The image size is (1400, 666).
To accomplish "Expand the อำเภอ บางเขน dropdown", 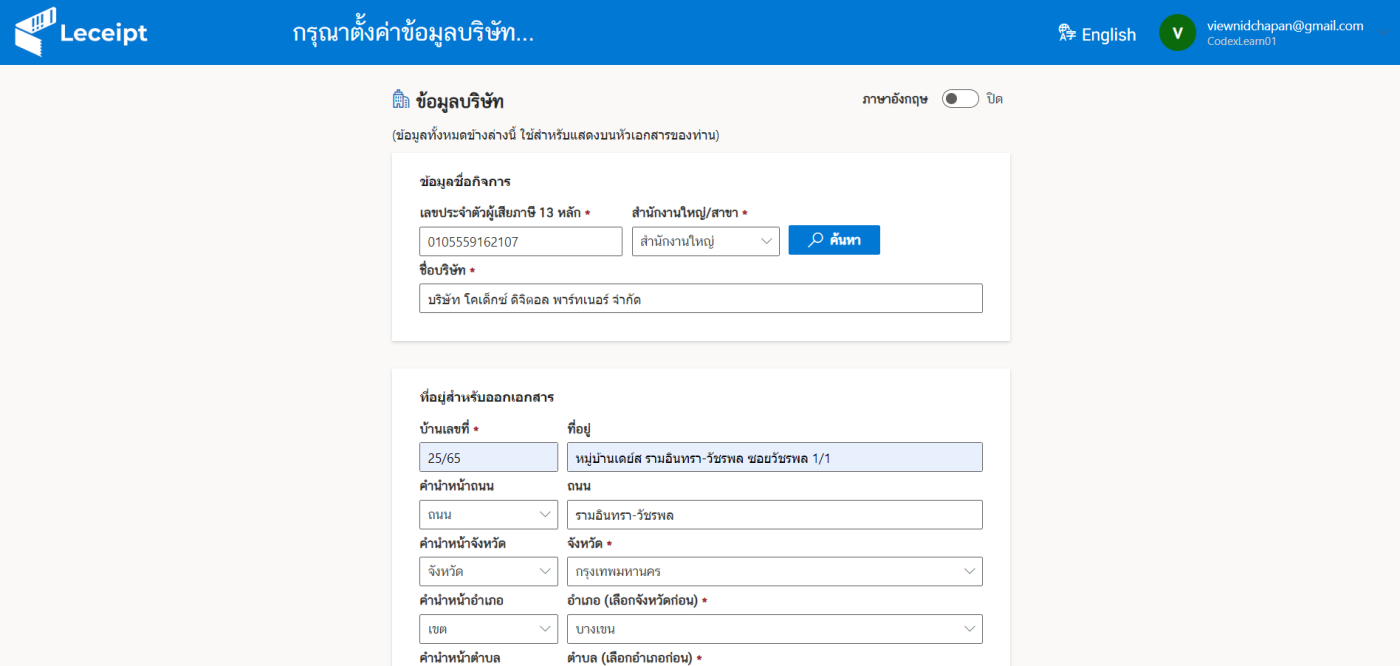I will [773, 629].
